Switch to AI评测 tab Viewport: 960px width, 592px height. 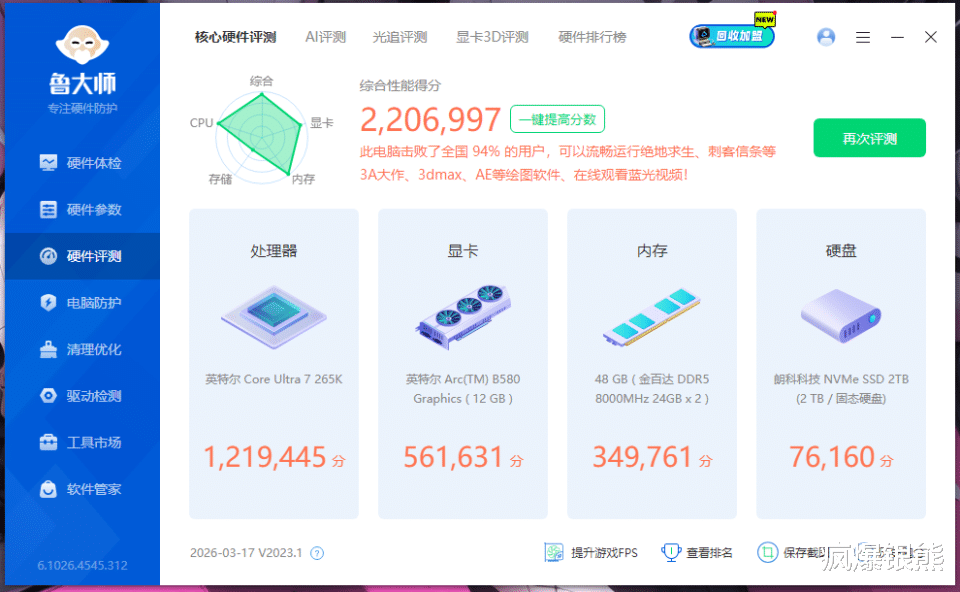coord(325,37)
